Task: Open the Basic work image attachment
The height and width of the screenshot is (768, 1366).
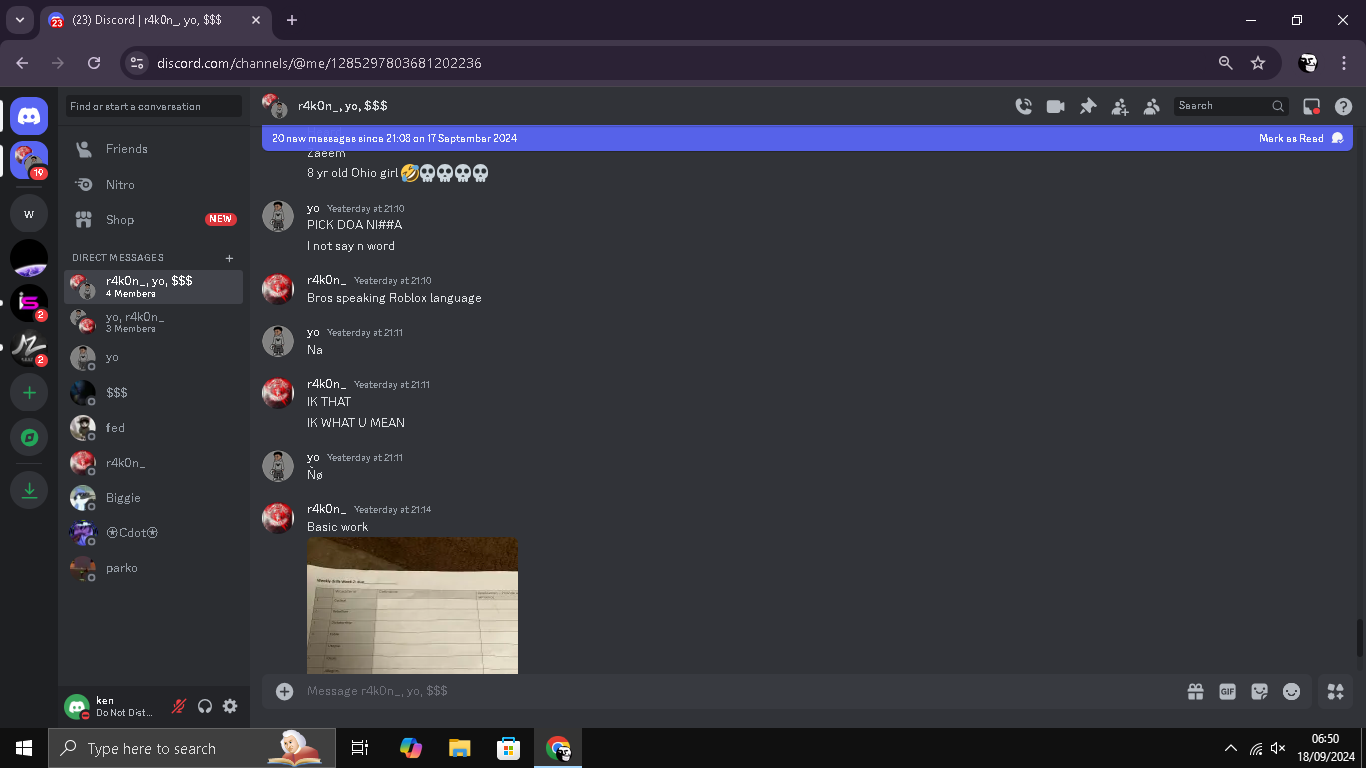Action: [x=412, y=606]
